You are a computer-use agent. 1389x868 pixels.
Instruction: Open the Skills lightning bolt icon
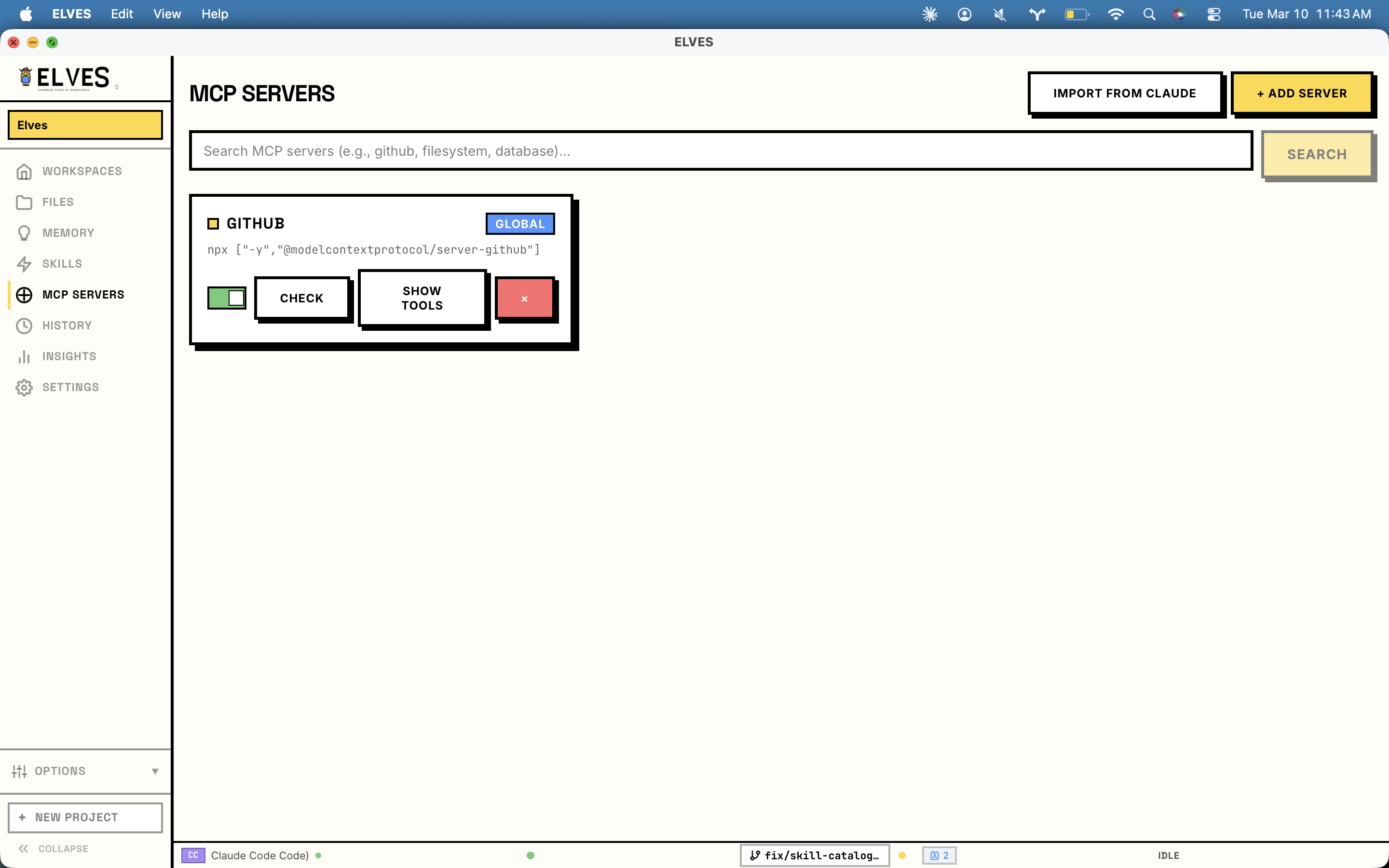click(24, 264)
